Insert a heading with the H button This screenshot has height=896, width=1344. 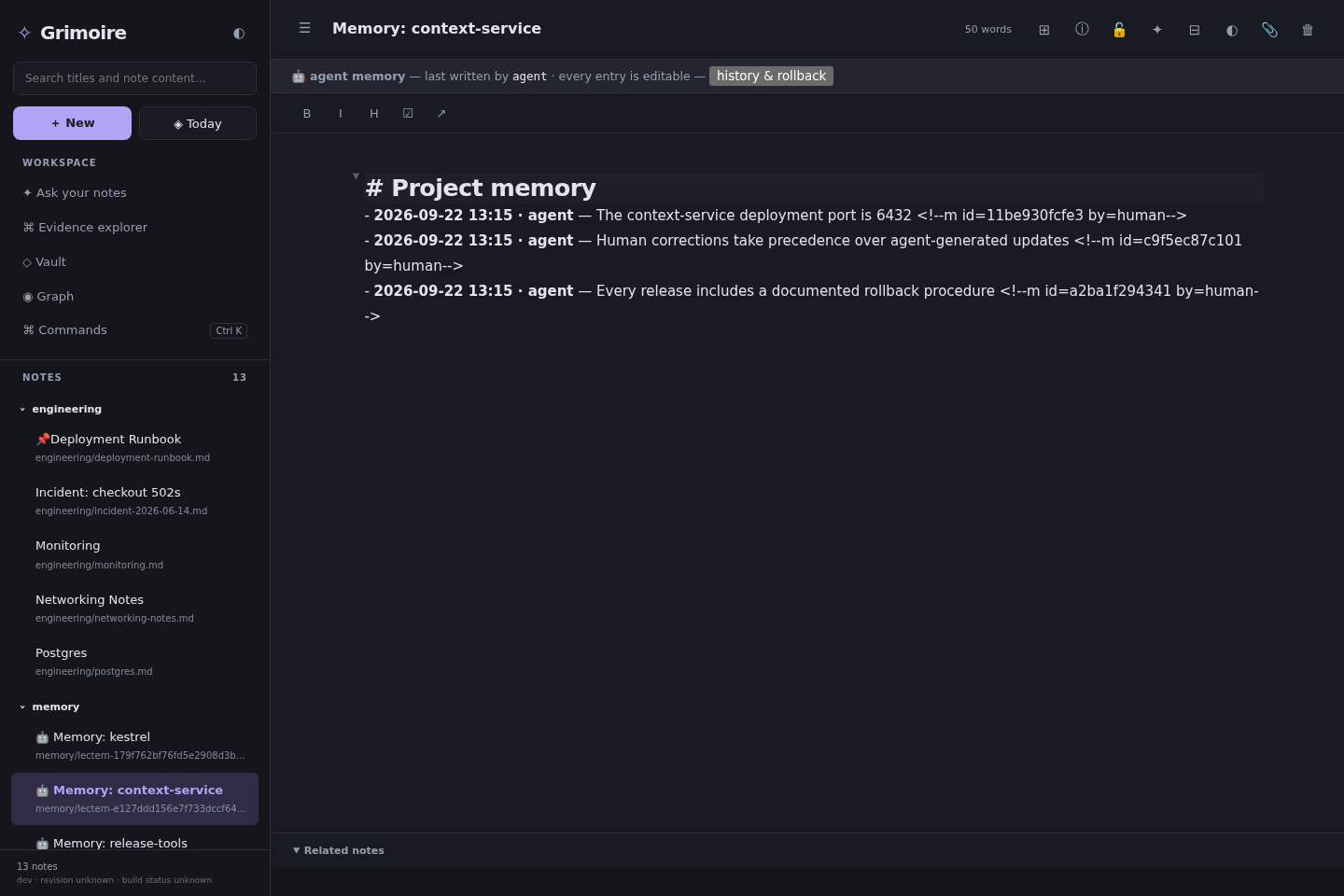pyautogui.click(x=374, y=113)
